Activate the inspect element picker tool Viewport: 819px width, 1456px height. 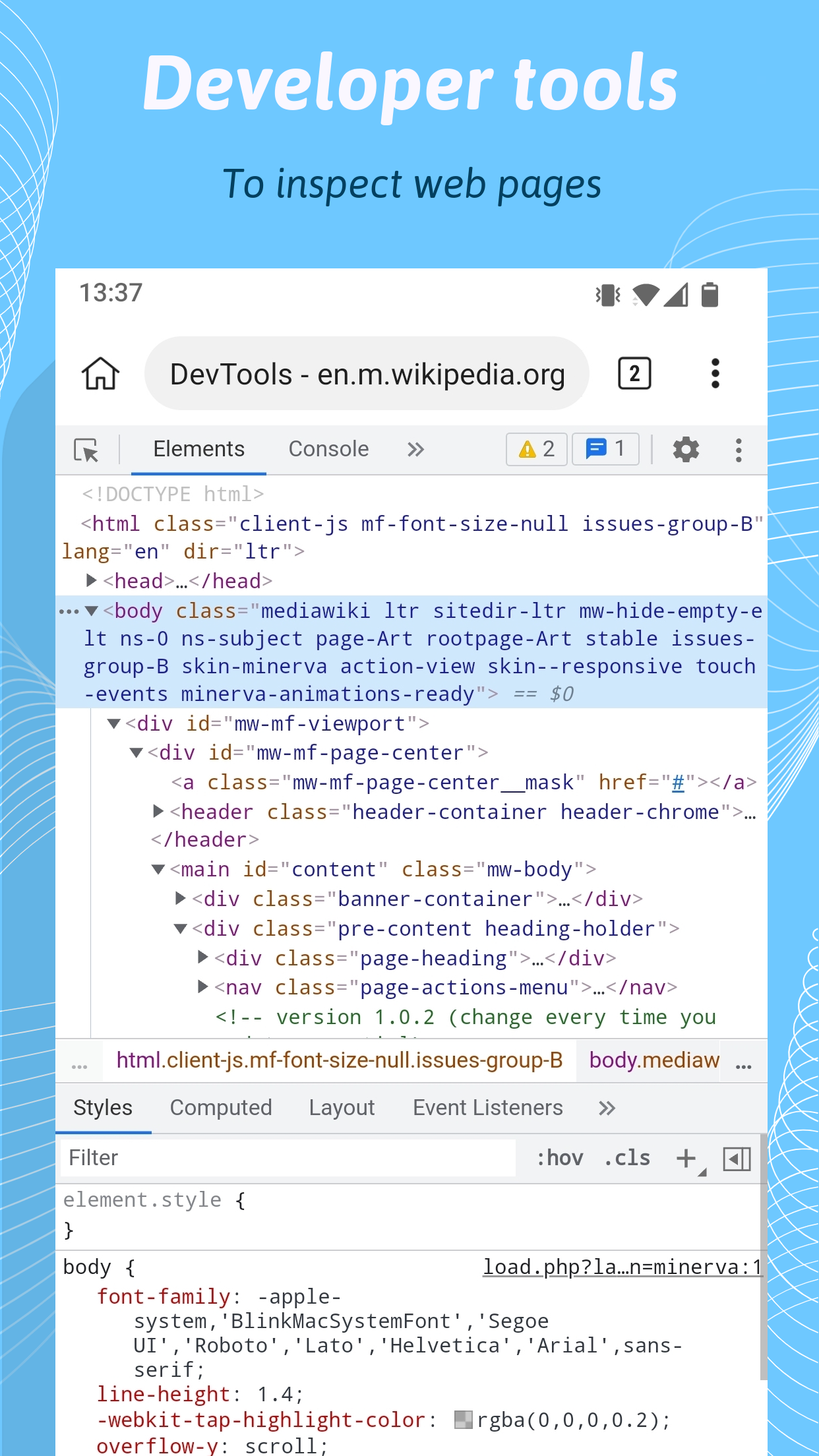(x=86, y=450)
